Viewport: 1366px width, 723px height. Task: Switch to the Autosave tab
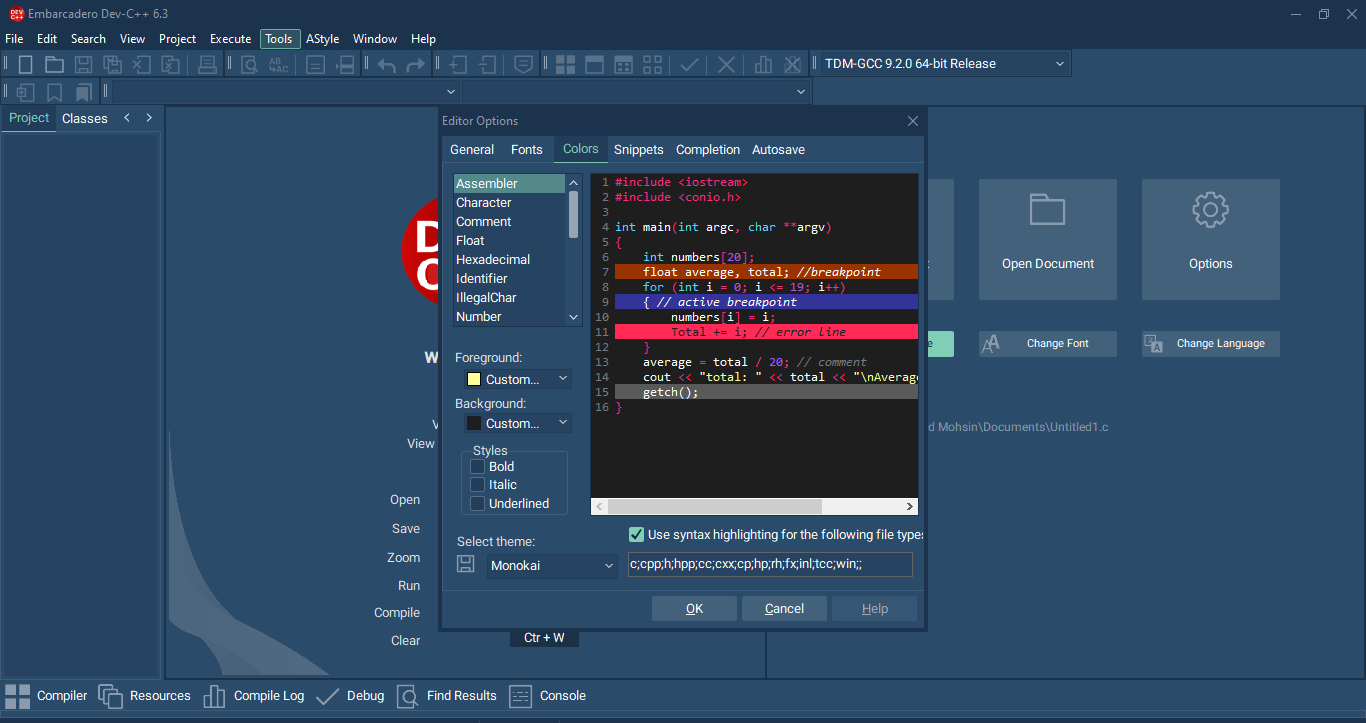(x=778, y=150)
